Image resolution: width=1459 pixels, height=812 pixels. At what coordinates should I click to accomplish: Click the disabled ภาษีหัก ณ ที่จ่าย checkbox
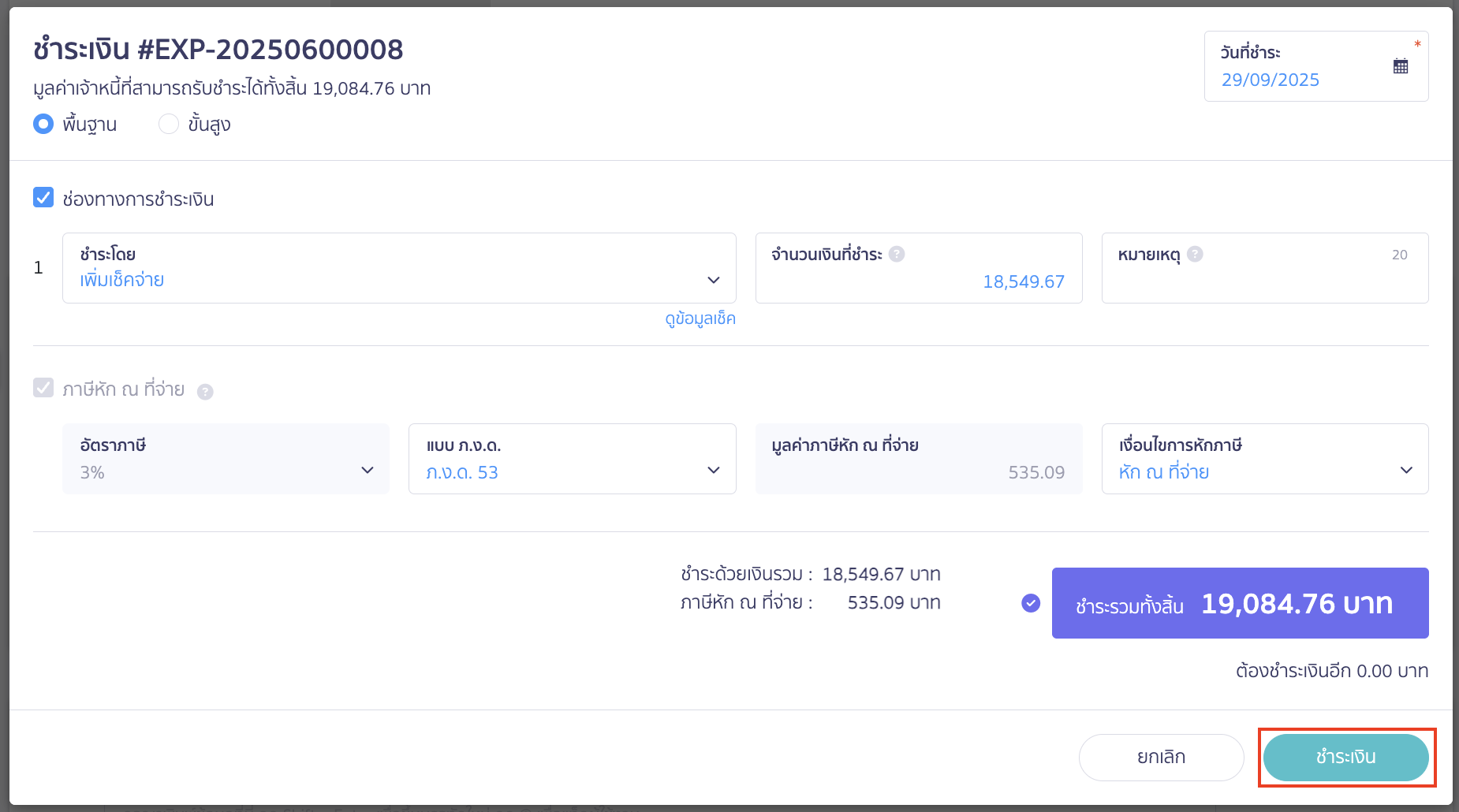pos(43,387)
